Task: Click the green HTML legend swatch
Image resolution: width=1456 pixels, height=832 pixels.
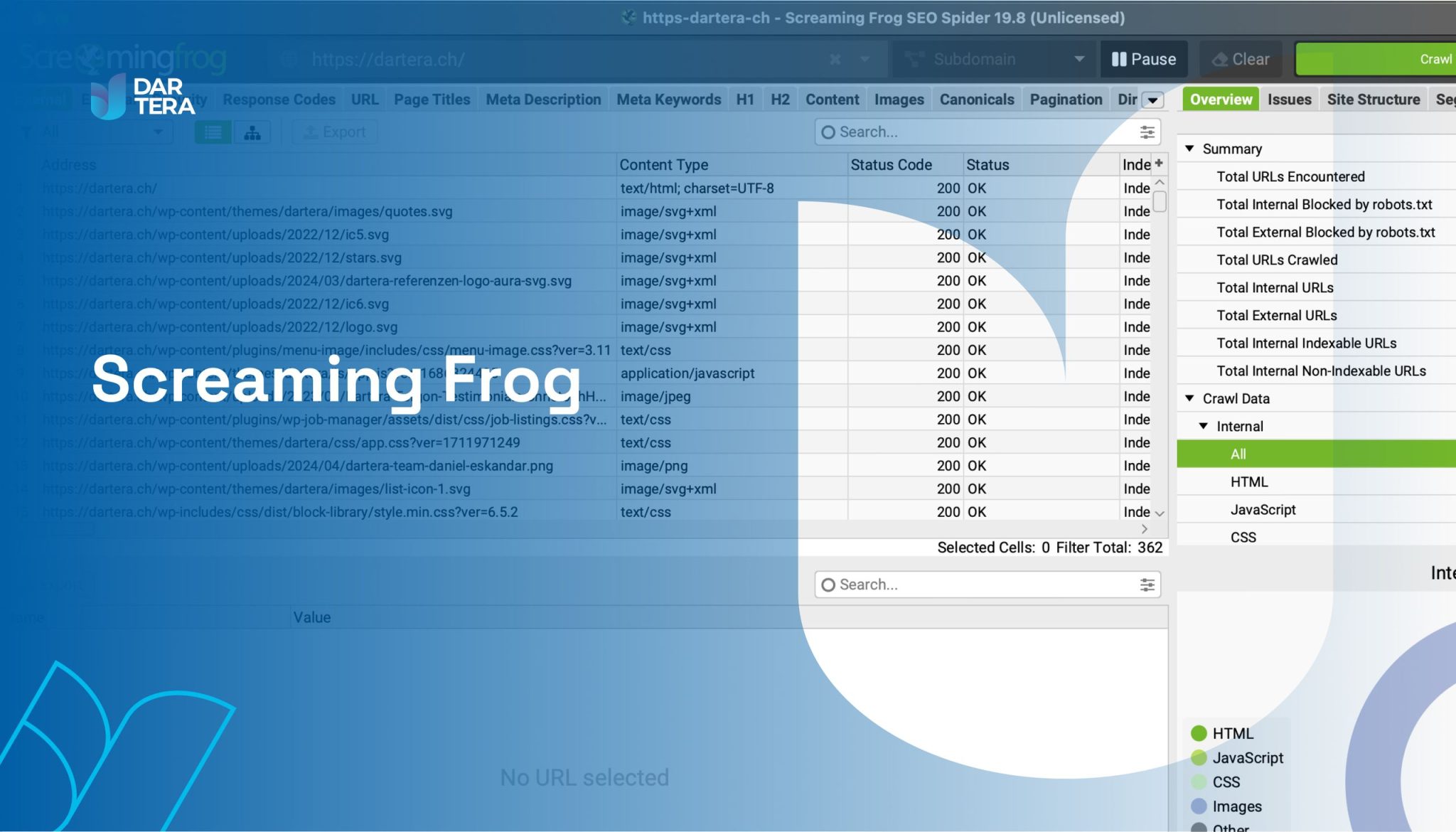Action: (1199, 732)
